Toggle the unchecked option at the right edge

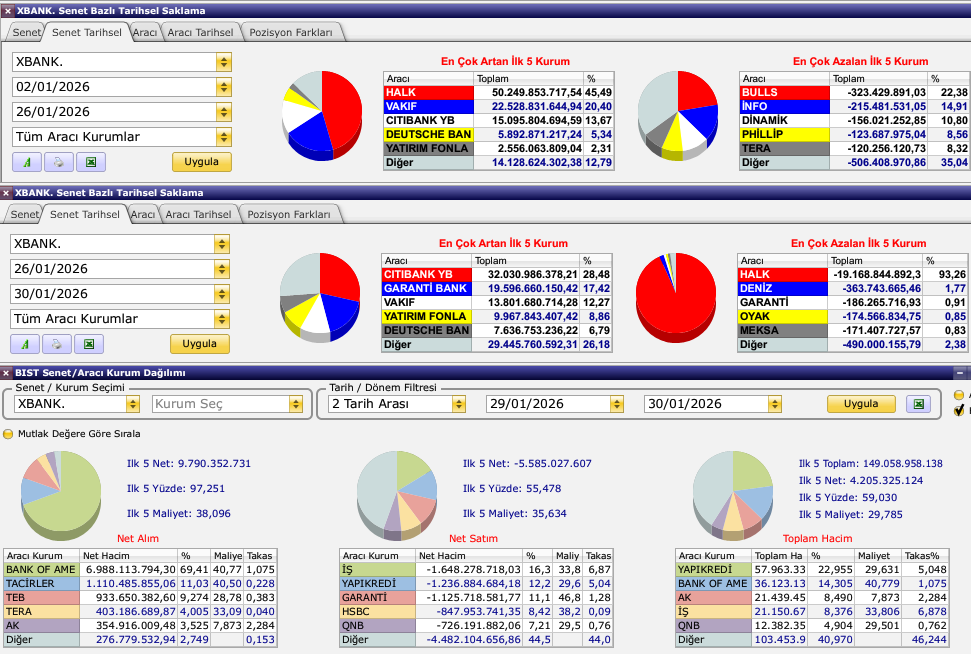pos(960,395)
